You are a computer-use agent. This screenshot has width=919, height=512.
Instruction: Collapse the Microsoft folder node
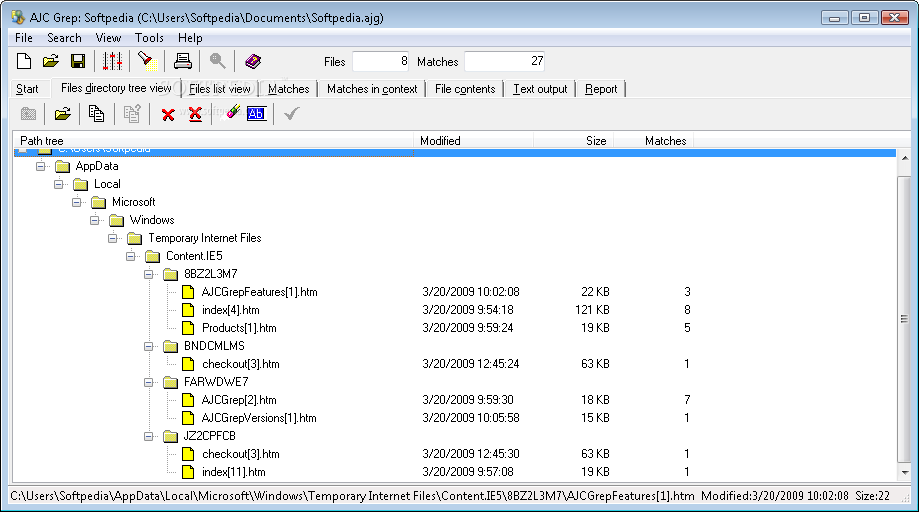pos(77,203)
